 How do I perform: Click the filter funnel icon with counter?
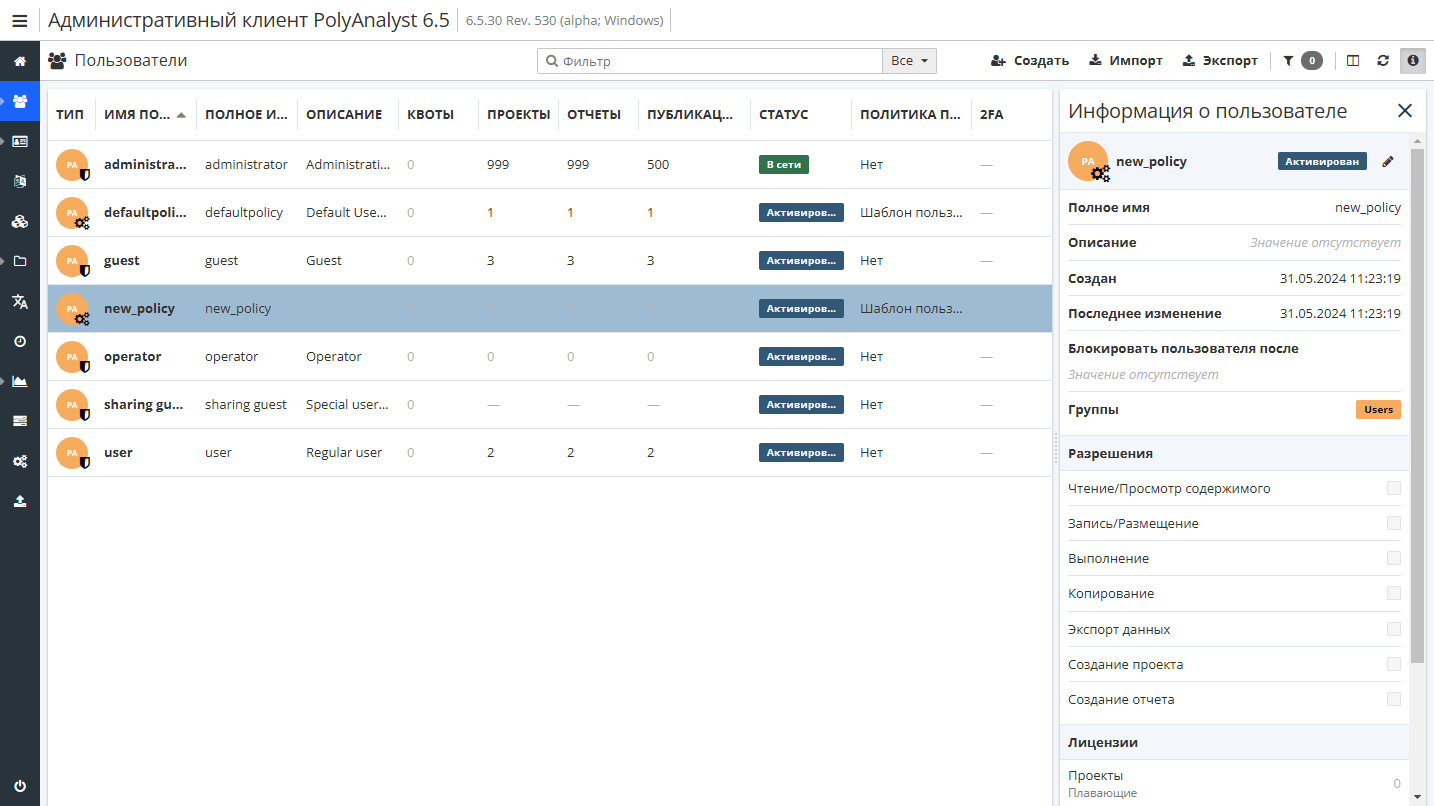(x=1303, y=61)
